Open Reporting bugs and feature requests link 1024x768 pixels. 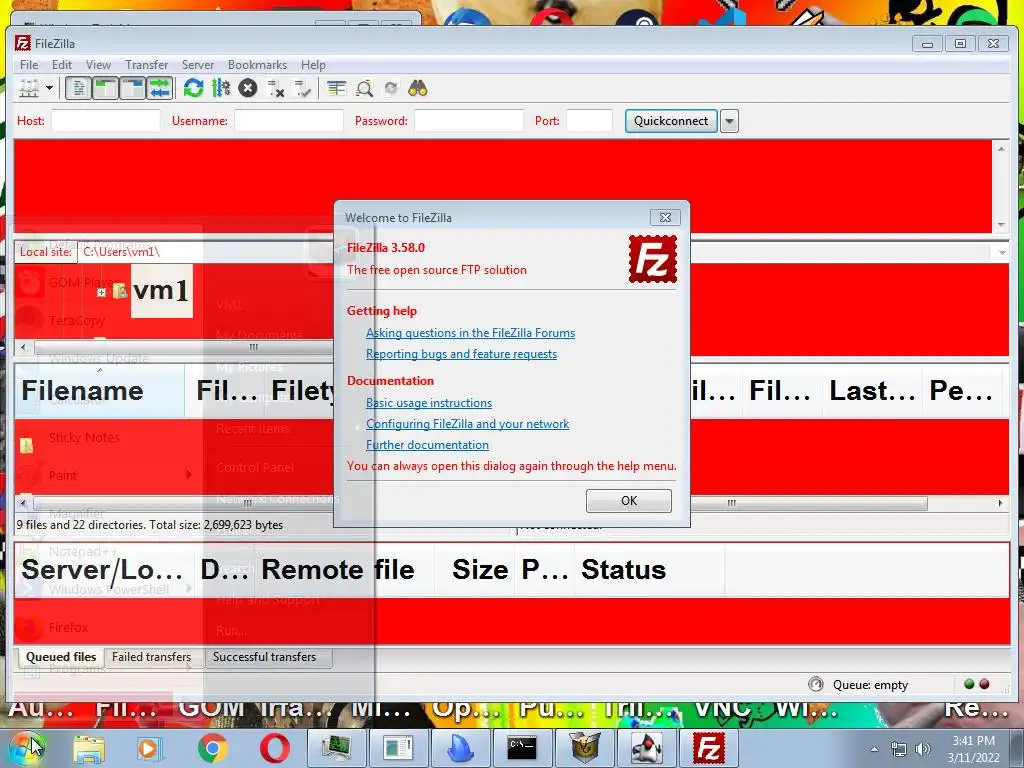pos(461,354)
